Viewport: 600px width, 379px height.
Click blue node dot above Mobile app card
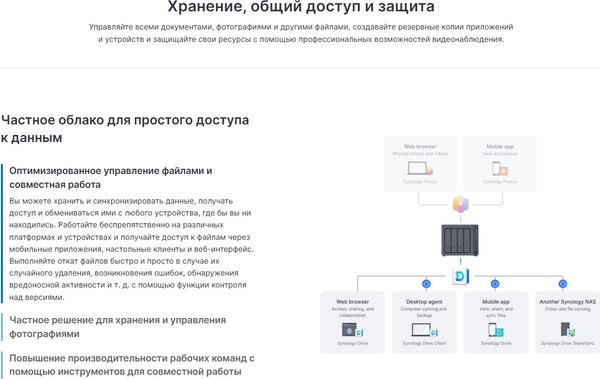coord(495,284)
